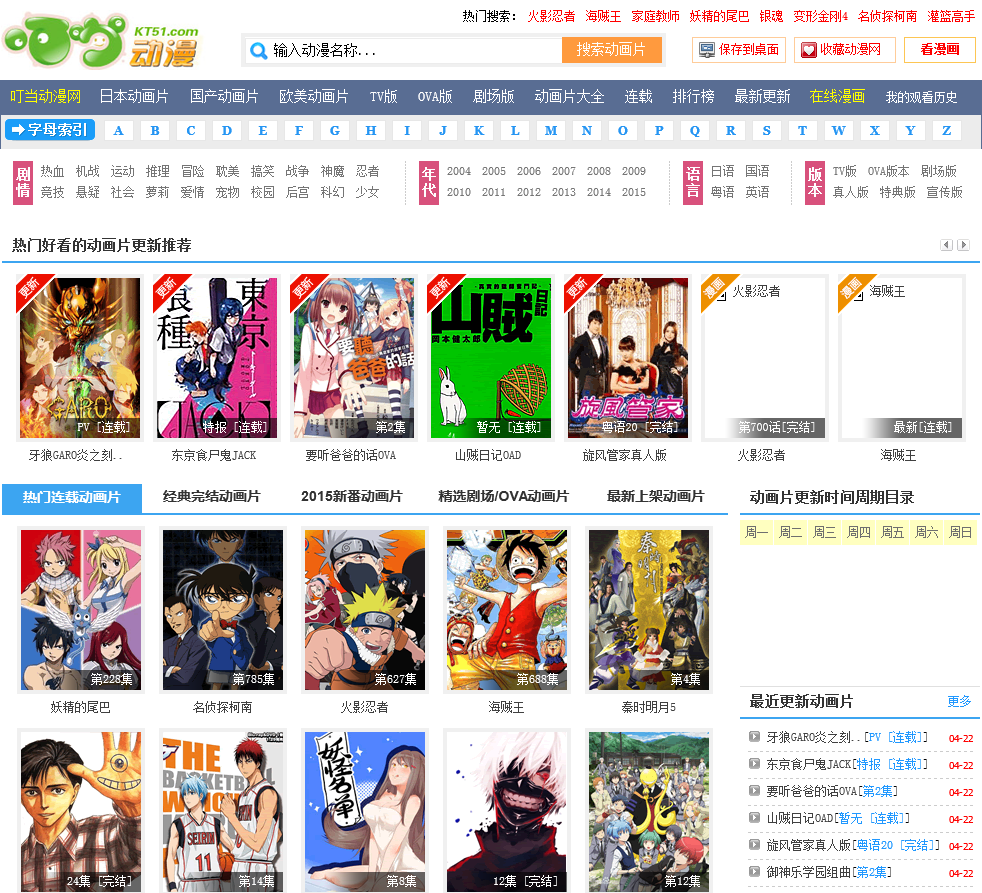
Task: Select 周五 in the weekly schedule
Action: click(x=892, y=532)
